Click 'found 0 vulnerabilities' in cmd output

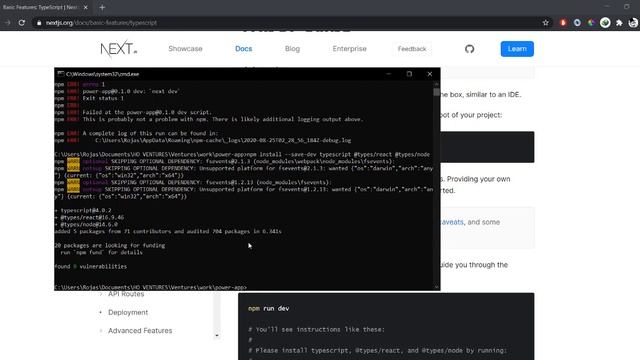[91, 267]
